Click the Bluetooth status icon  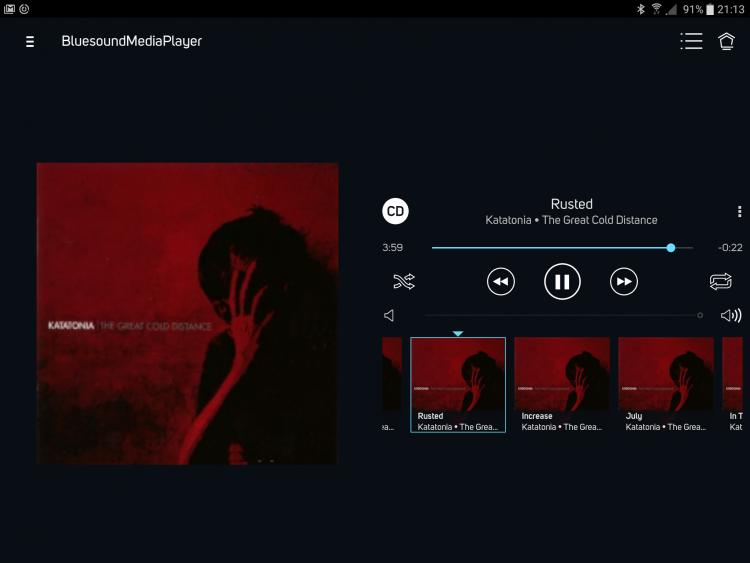click(x=641, y=9)
